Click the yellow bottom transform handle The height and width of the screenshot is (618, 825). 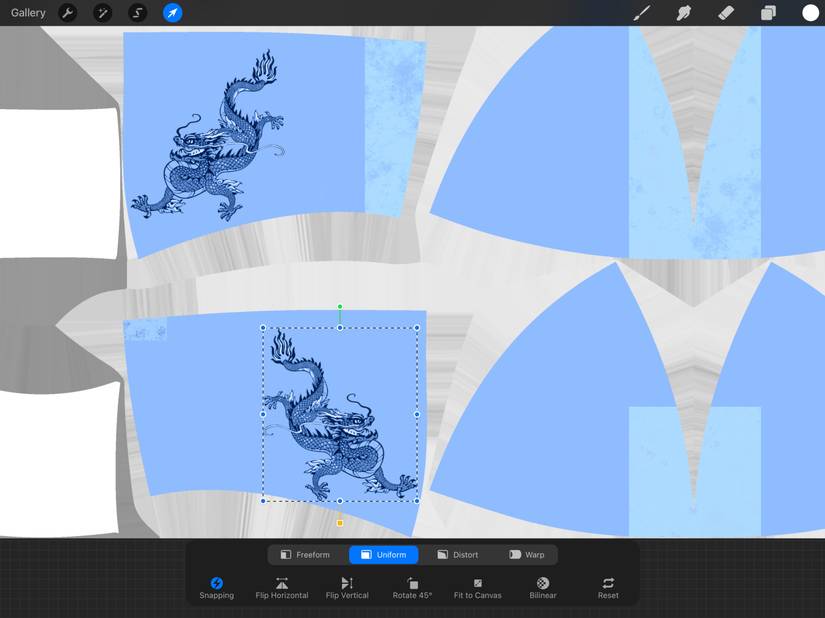(340, 523)
